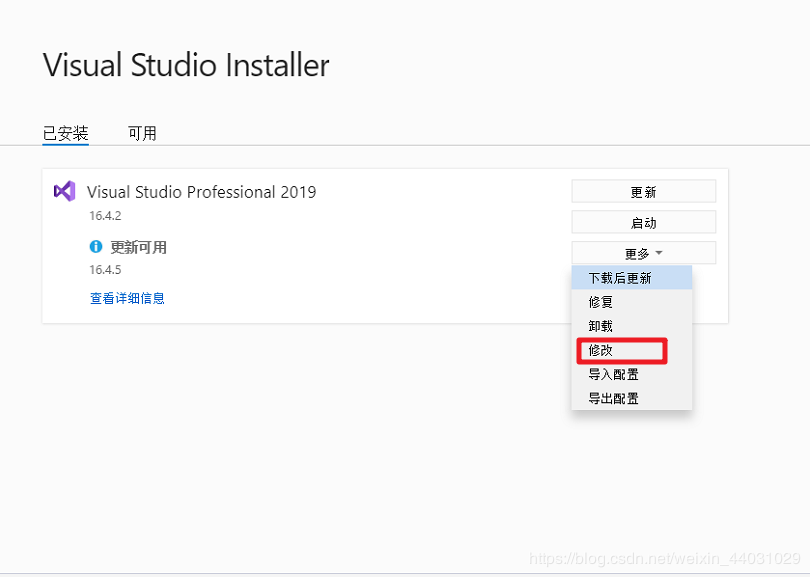Open the 可用 tab
The width and height of the screenshot is (810, 577).
[142, 133]
